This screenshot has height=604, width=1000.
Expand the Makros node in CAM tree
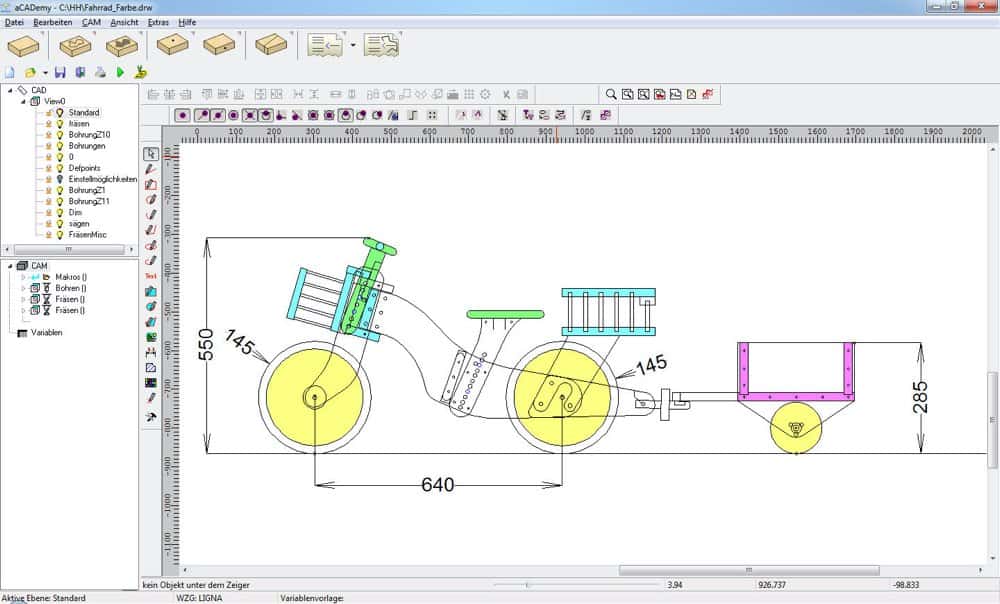[24, 277]
